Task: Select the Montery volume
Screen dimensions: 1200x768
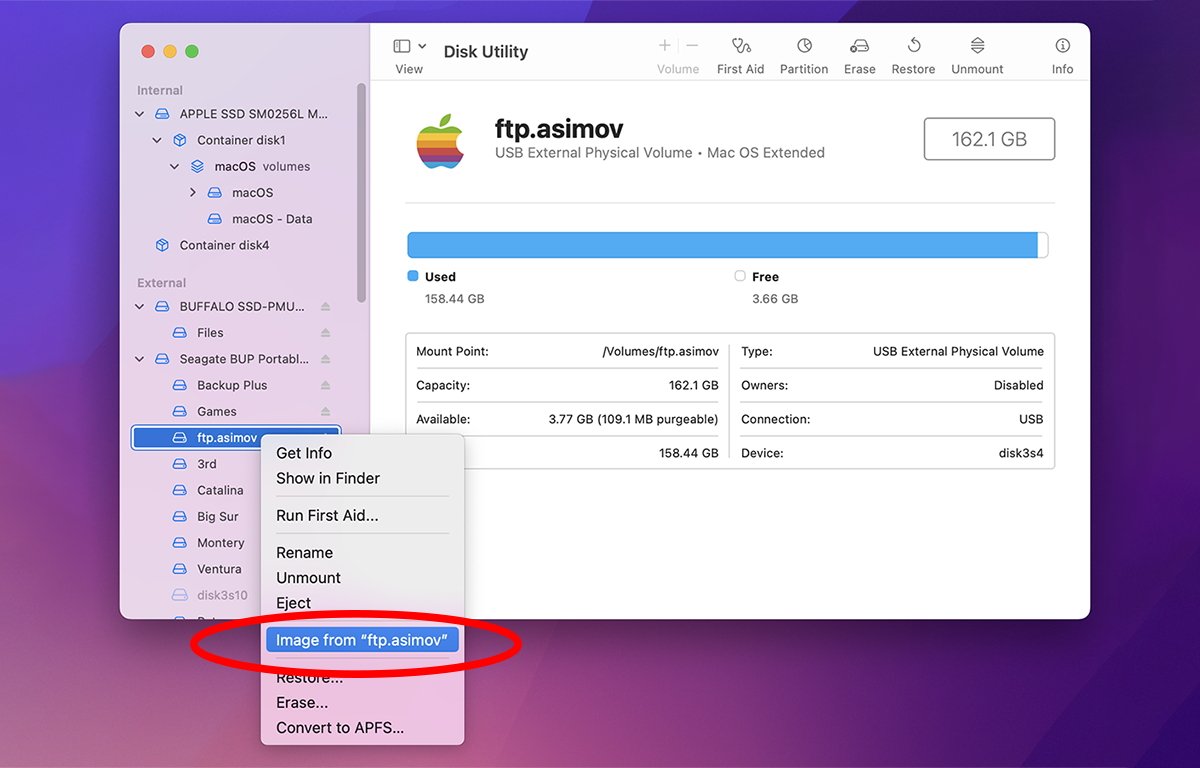Action: 221,543
